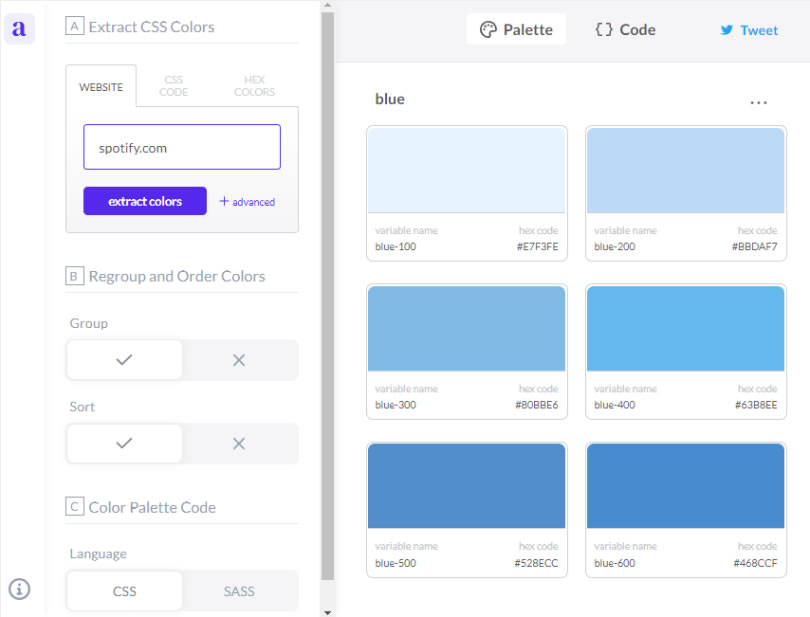Open the three-dots menu for blue group

point(758,101)
